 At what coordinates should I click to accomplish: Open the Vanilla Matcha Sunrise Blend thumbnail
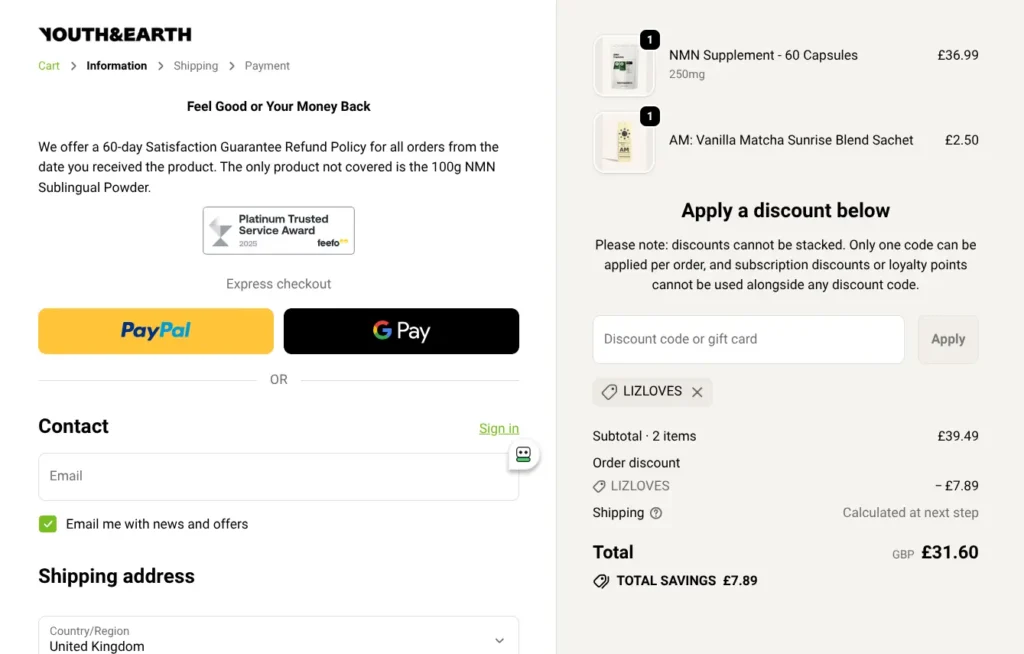(624, 141)
